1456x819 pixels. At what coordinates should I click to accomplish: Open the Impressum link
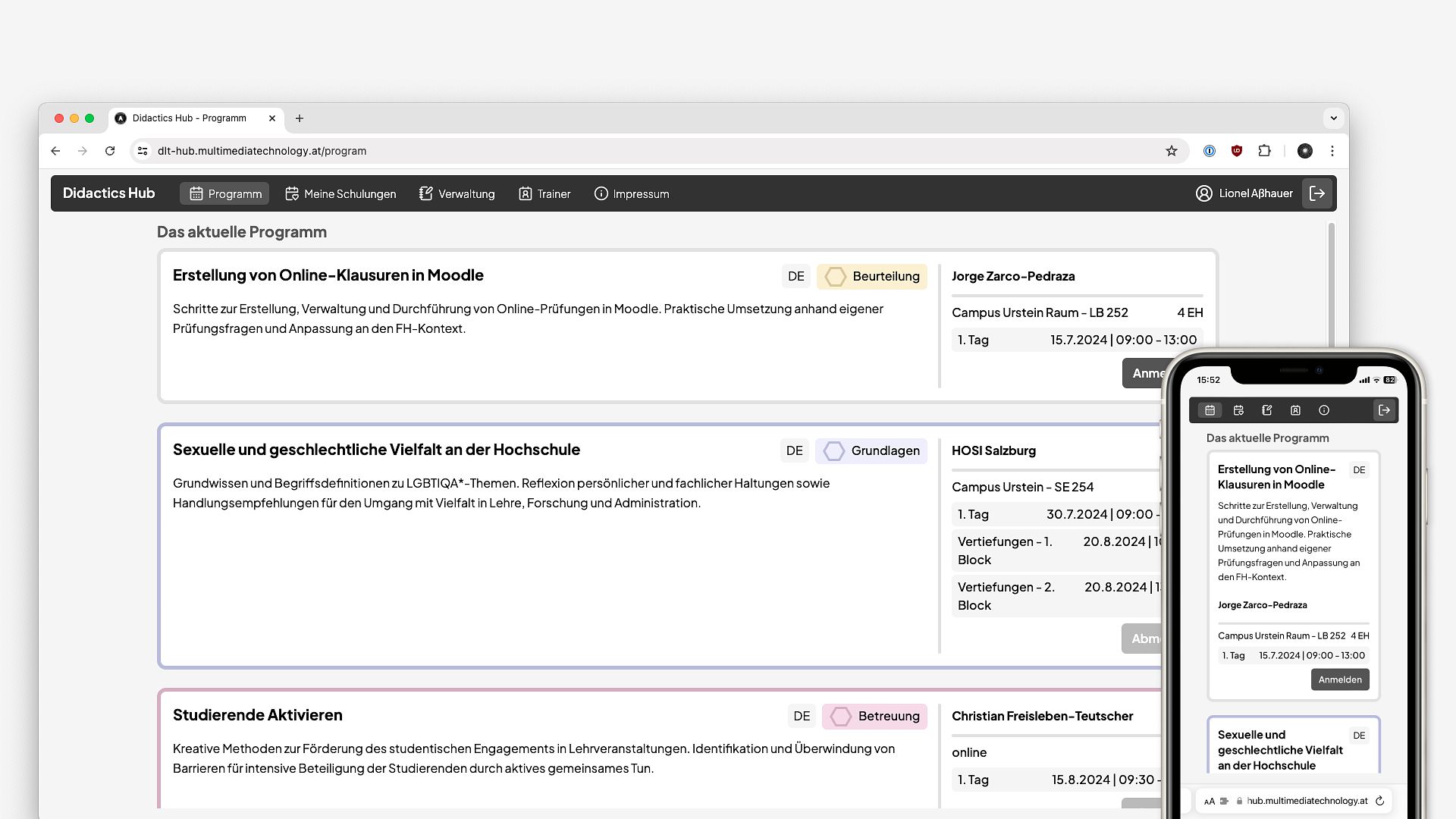(632, 194)
